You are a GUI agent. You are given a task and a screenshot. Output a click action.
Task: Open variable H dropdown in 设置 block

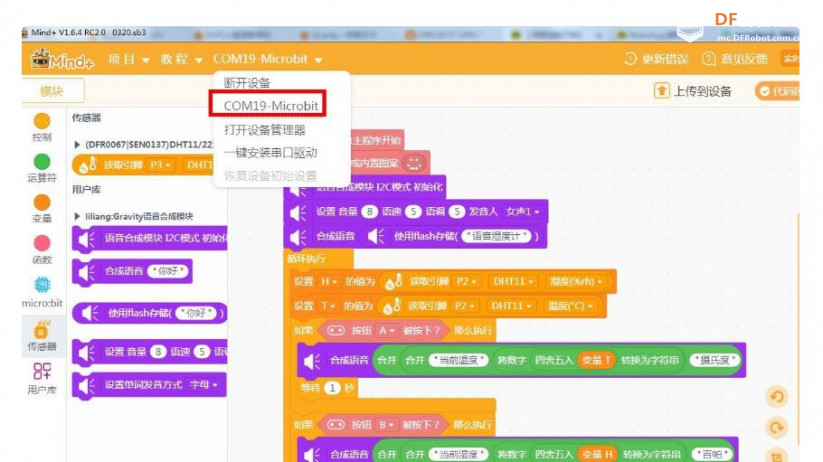pos(329,281)
